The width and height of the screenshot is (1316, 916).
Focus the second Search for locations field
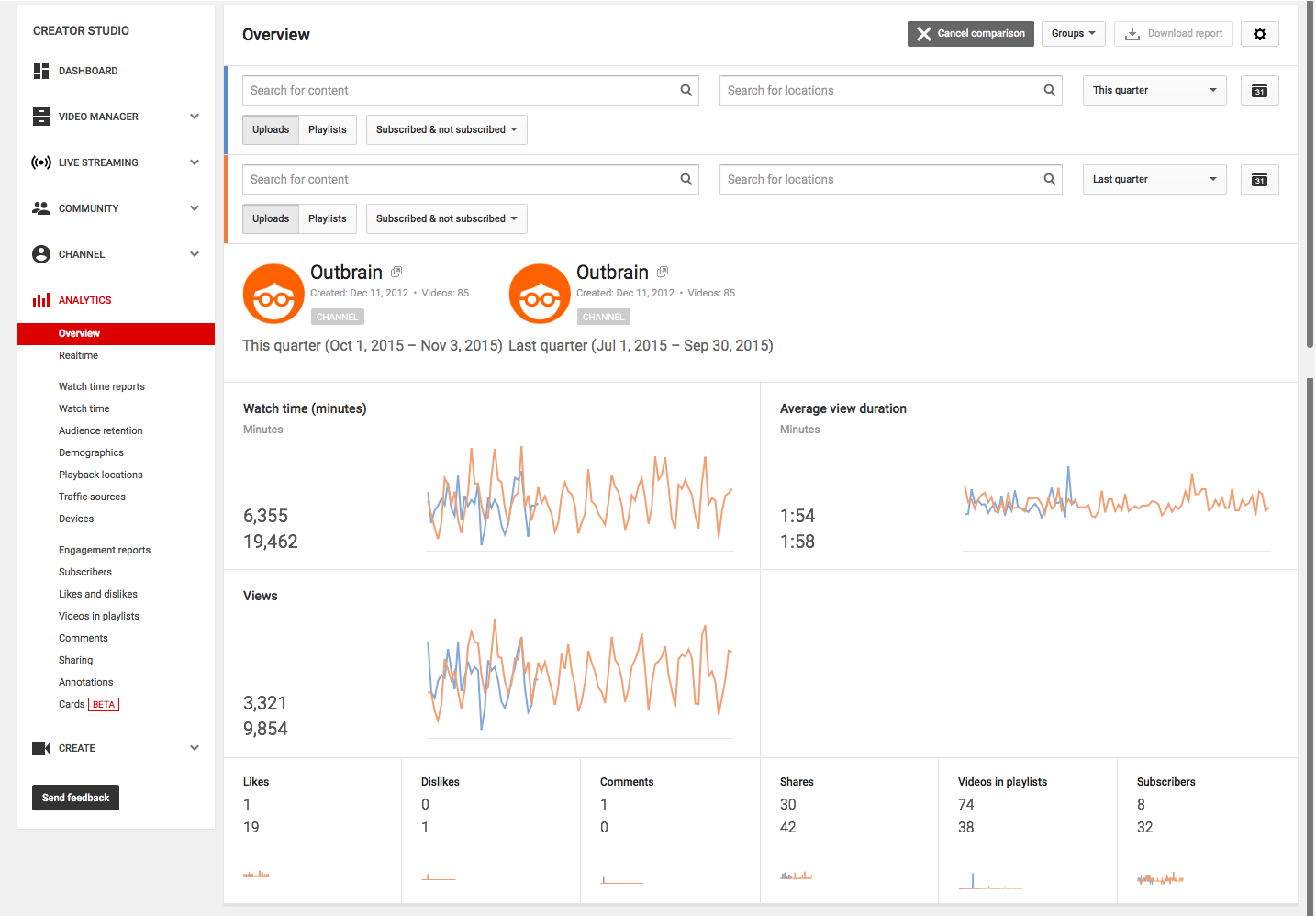(x=881, y=180)
